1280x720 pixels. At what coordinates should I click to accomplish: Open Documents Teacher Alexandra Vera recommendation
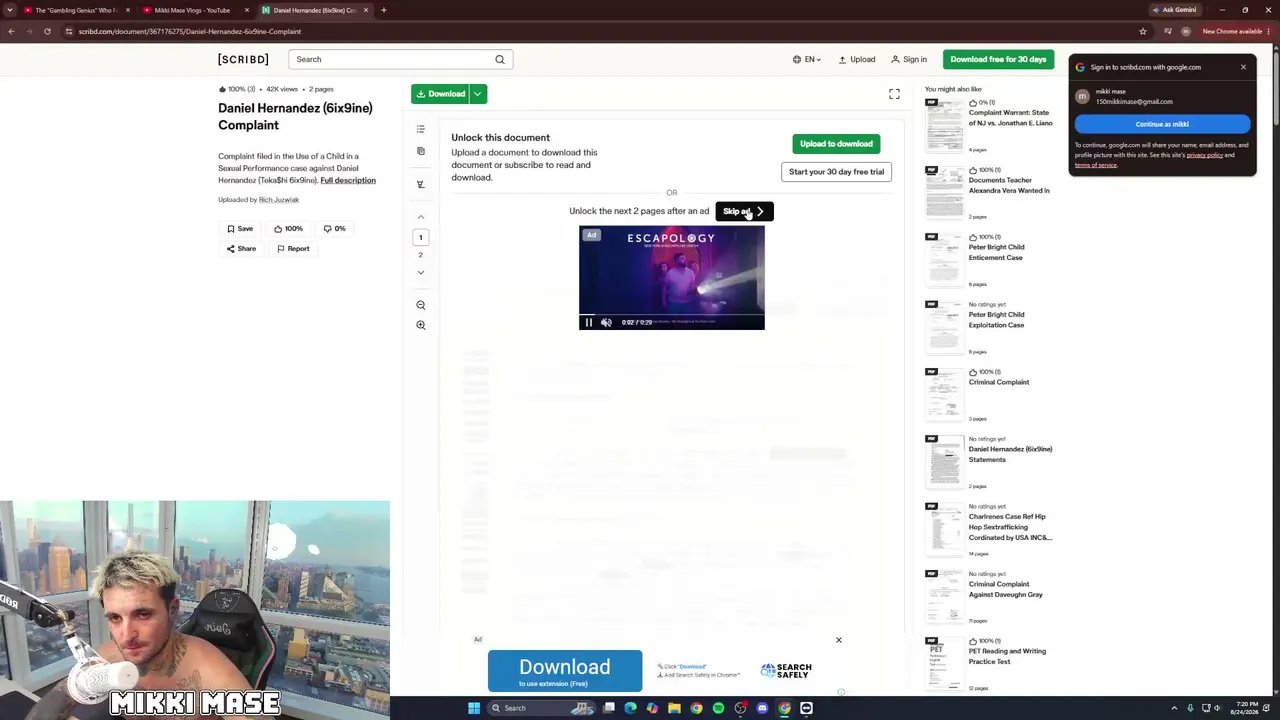pyautogui.click(x=1009, y=185)
